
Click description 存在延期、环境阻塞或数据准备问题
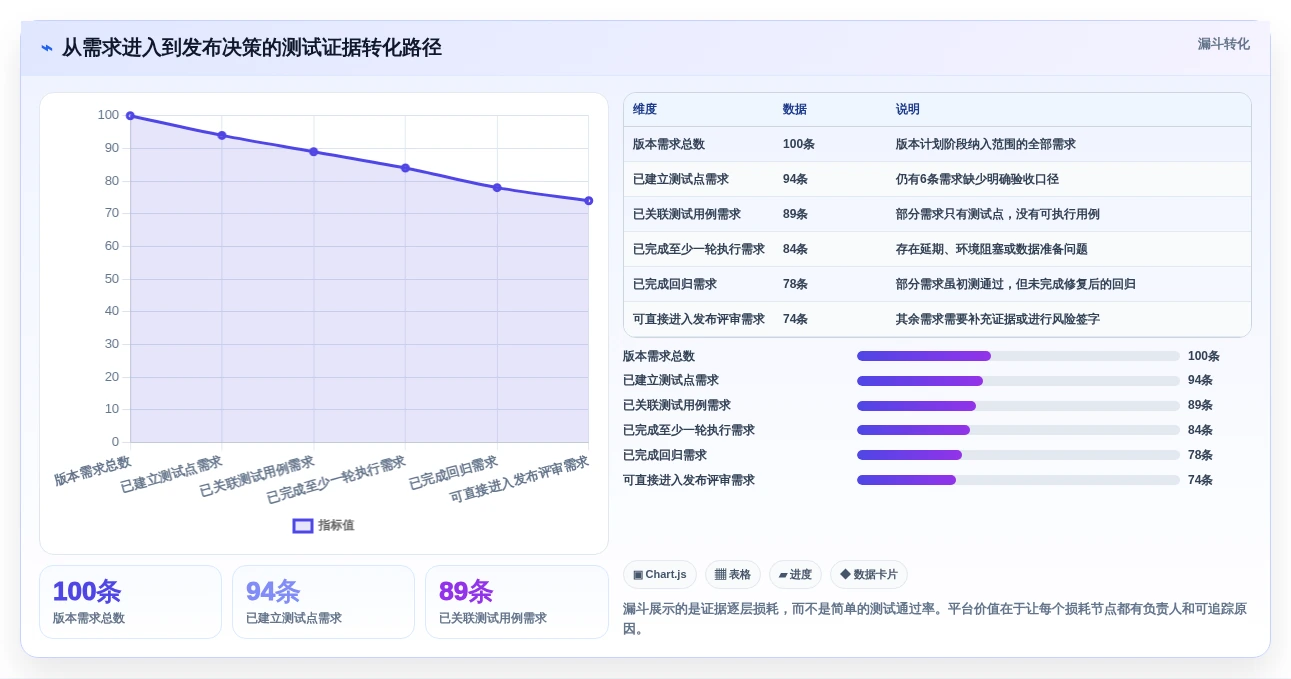click(x=992, y=249)
